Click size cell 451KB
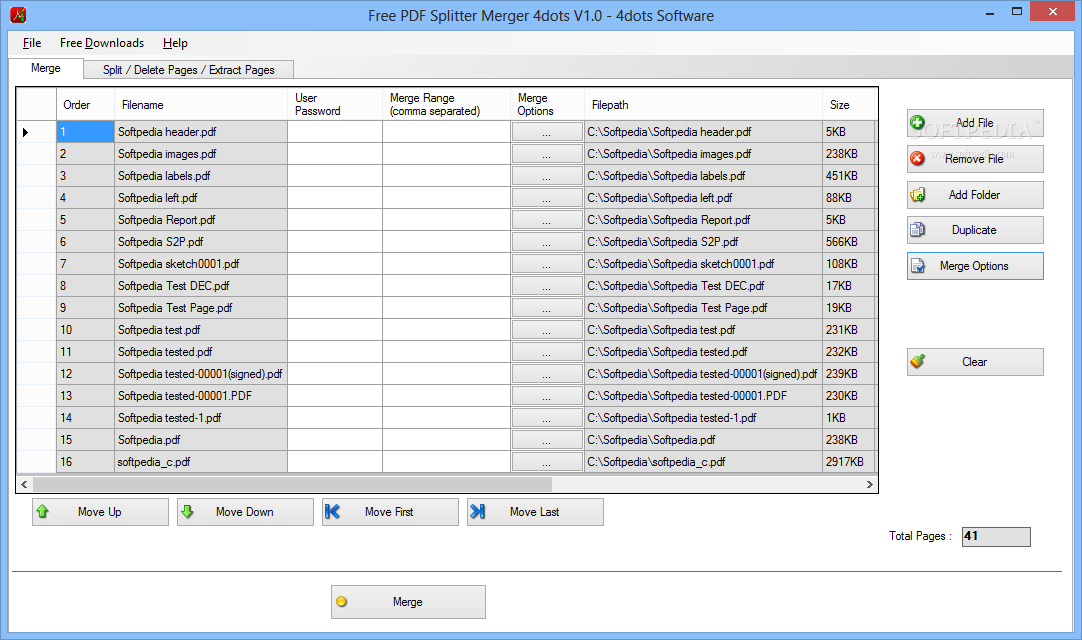 pos(849,176)
